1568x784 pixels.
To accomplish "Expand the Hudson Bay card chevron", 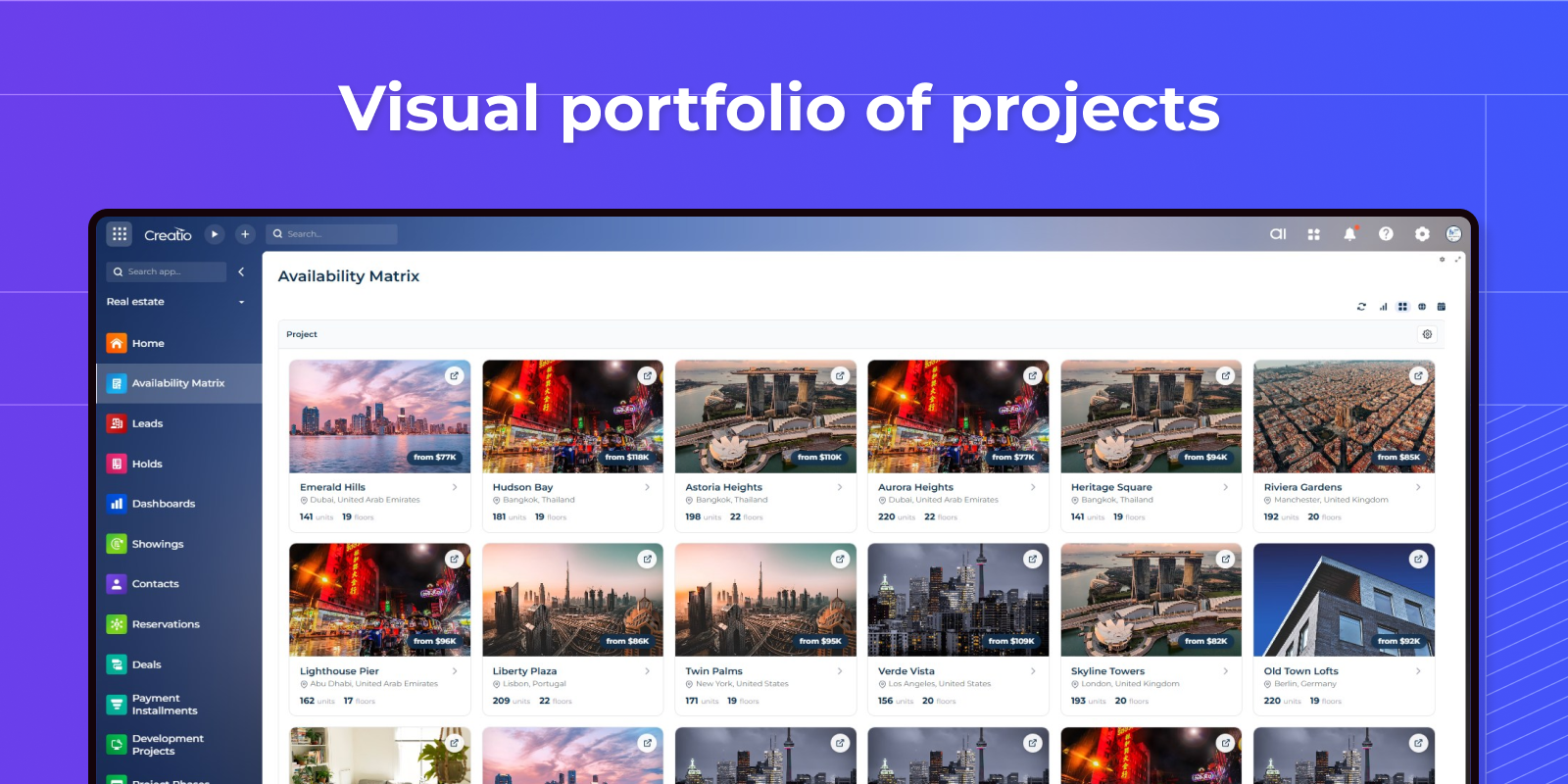I will click(648, 487).
